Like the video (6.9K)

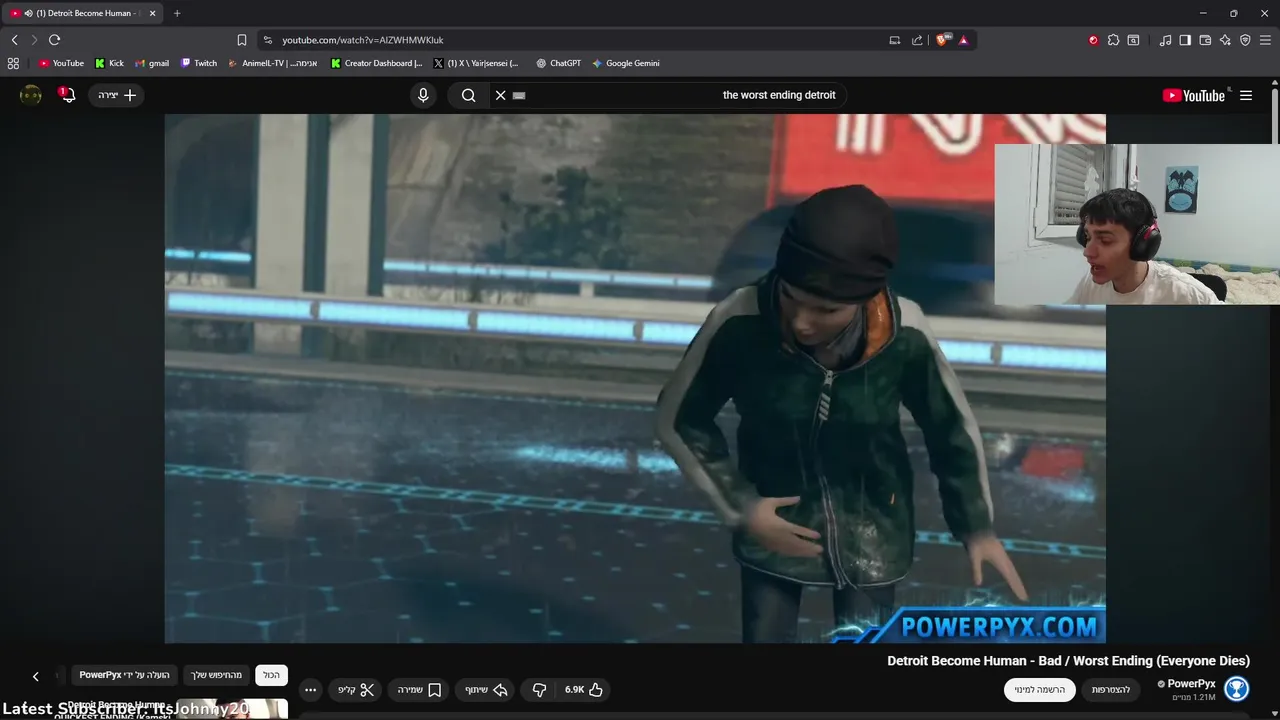tap(584, 690)
